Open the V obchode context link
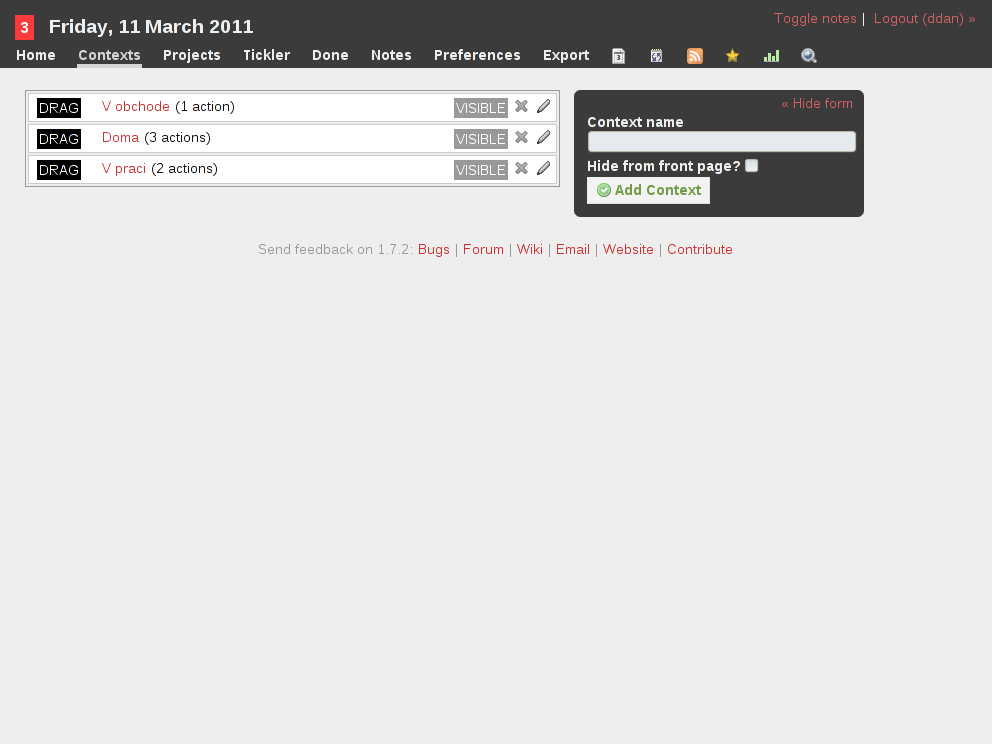This screenshot has height=744, width=992. pyautogui.click(x=136, y=106)
